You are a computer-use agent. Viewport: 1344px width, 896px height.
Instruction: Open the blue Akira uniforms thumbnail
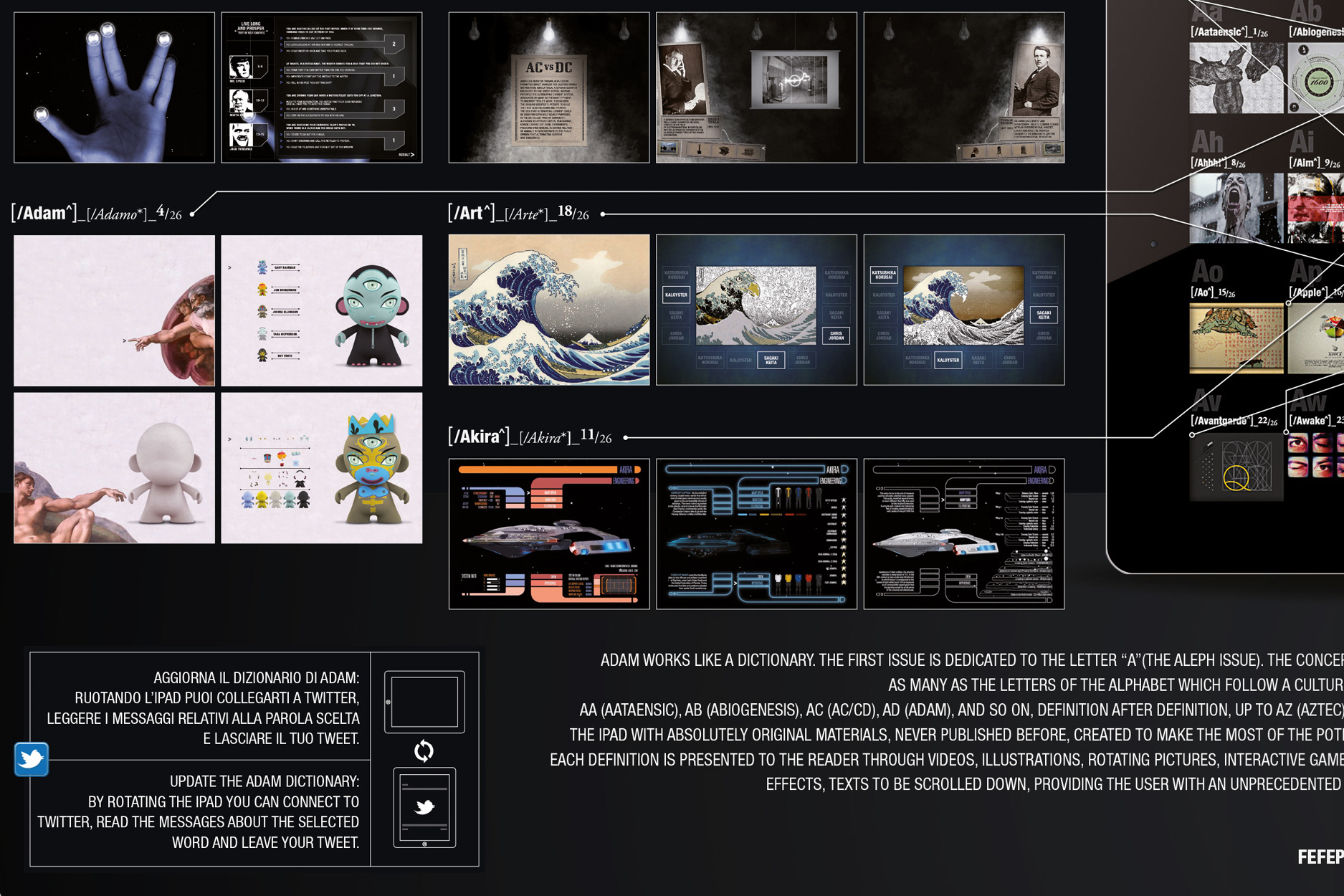click(756, 534)
